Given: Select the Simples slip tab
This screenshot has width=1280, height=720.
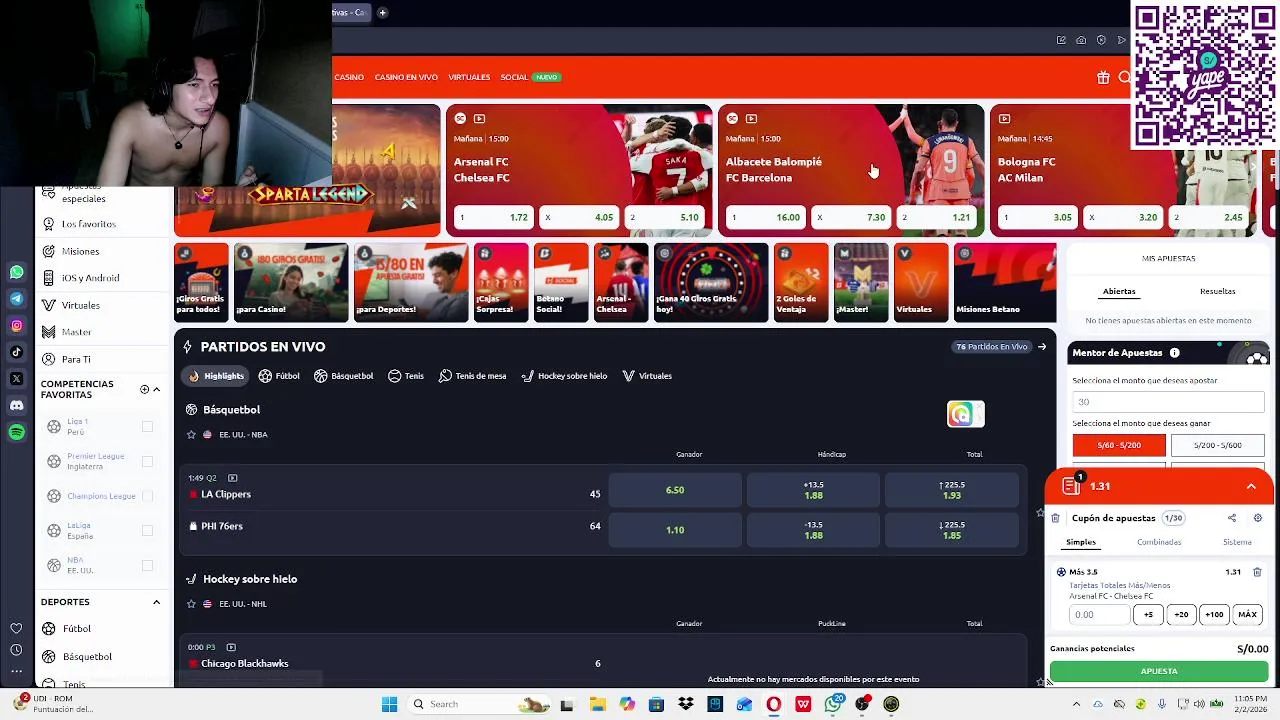Looking at the screenshot, I should point(1080,542).
